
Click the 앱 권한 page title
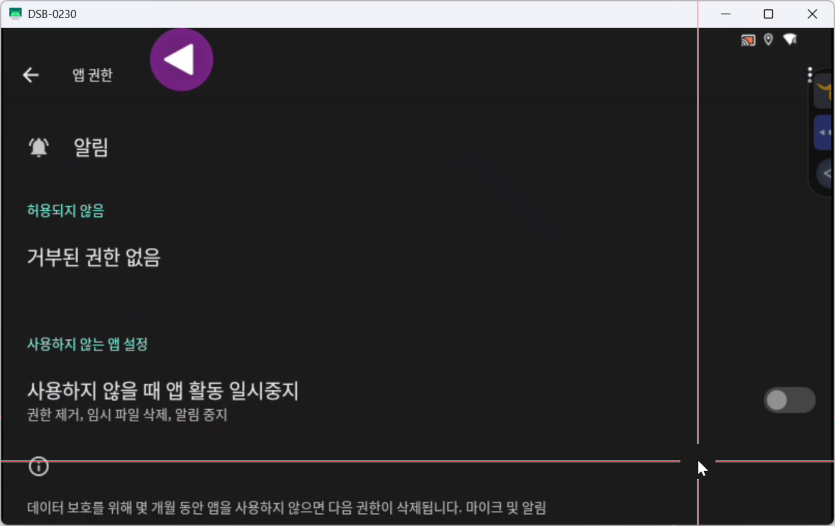point(93,75)
